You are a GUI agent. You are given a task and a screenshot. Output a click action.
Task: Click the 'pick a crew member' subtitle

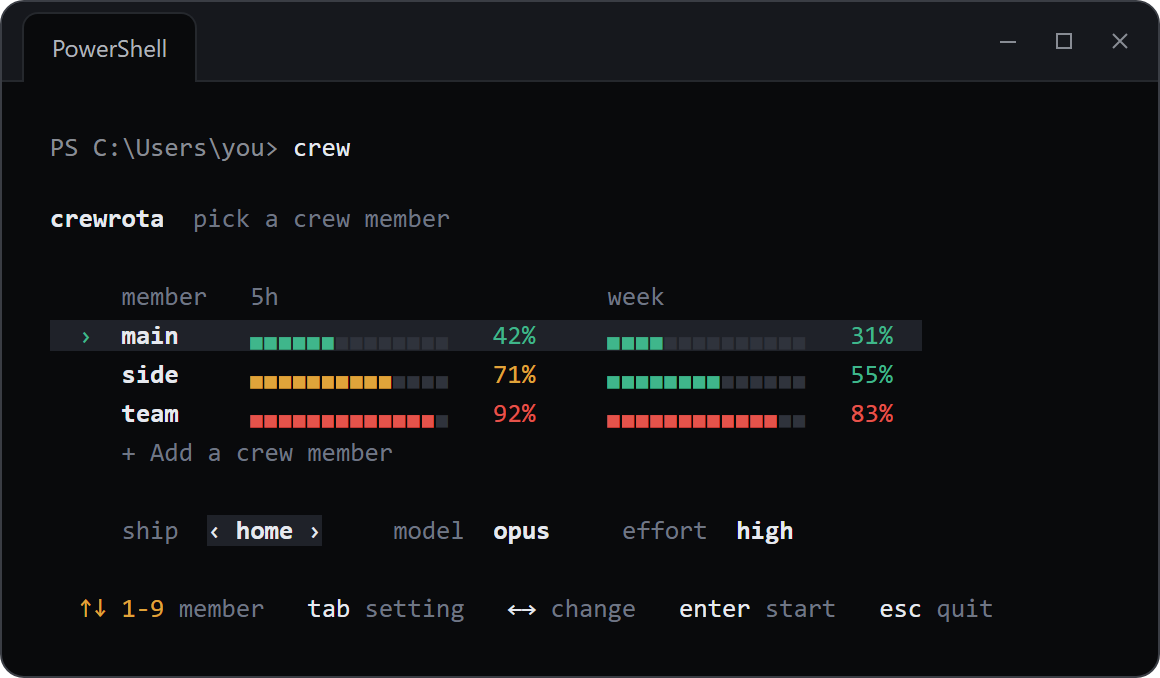click(321, 219)
